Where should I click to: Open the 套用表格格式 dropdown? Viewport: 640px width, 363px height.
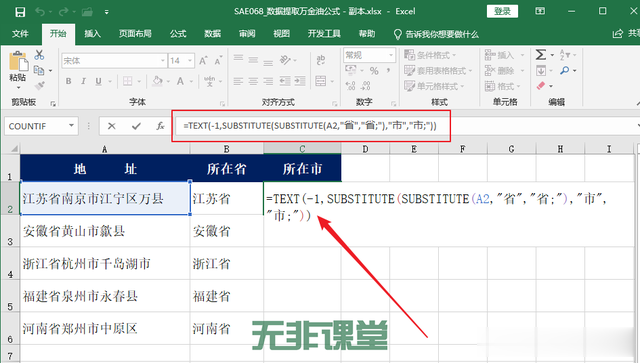(438, 71)
